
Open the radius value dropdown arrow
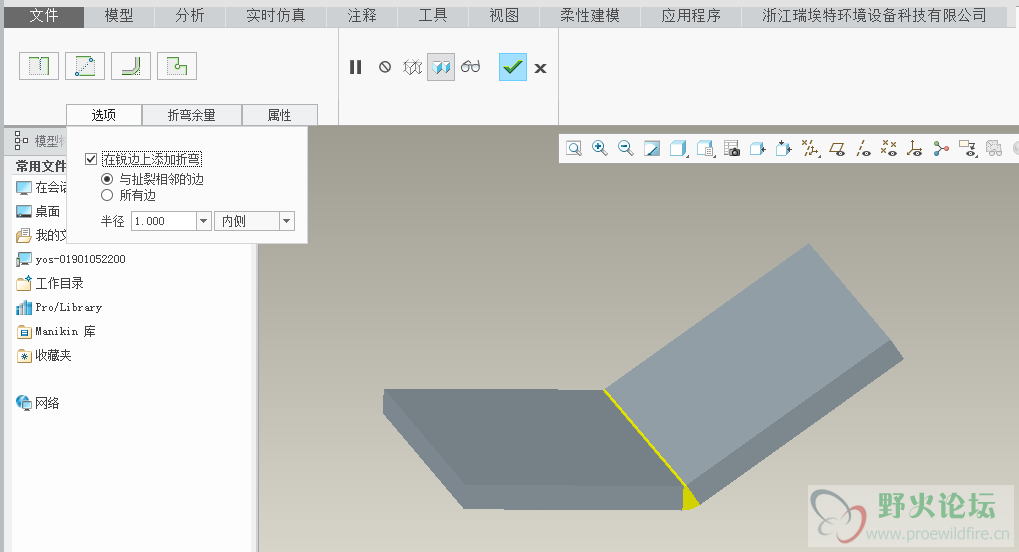(x=203, y=221)
